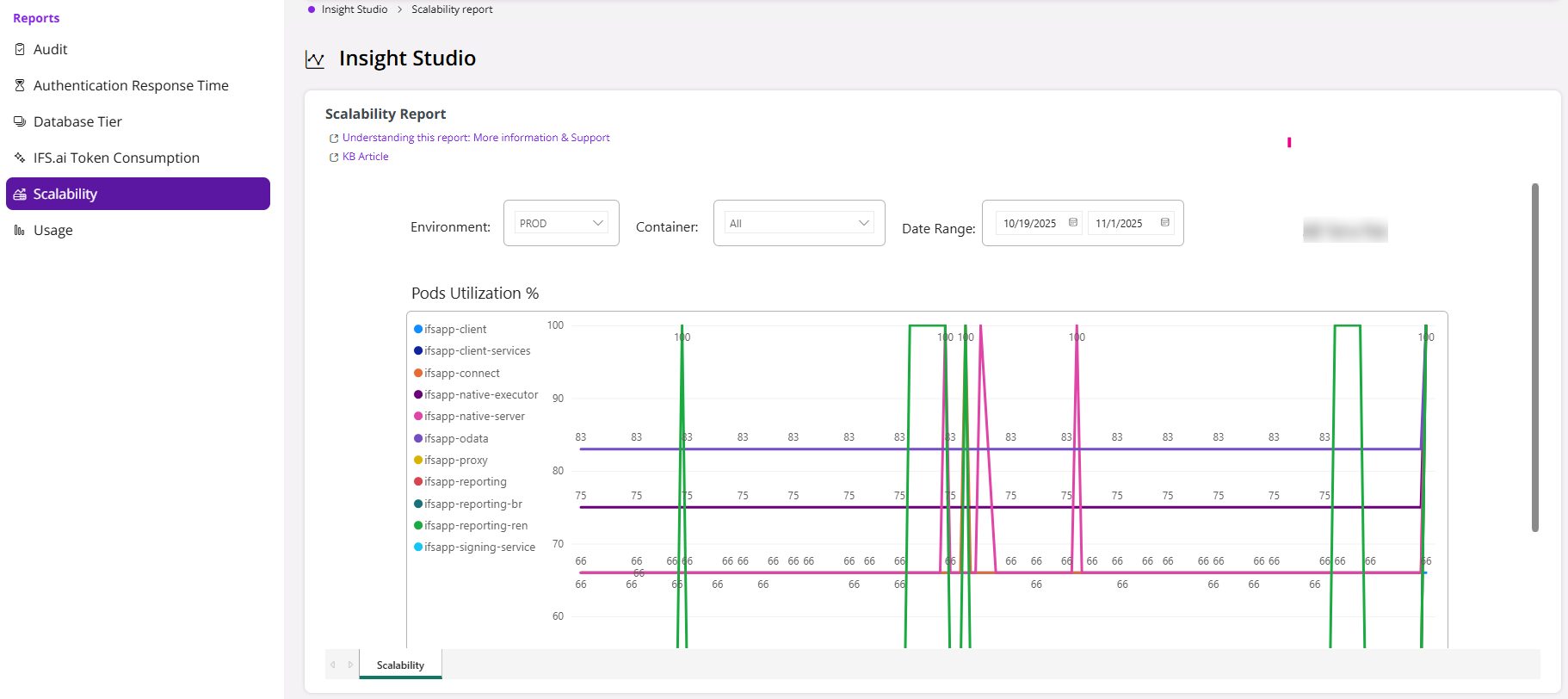Select the Scalability bottom tab
The height and width of the screenshot is (699, 1568).
(x=400, y=665)
